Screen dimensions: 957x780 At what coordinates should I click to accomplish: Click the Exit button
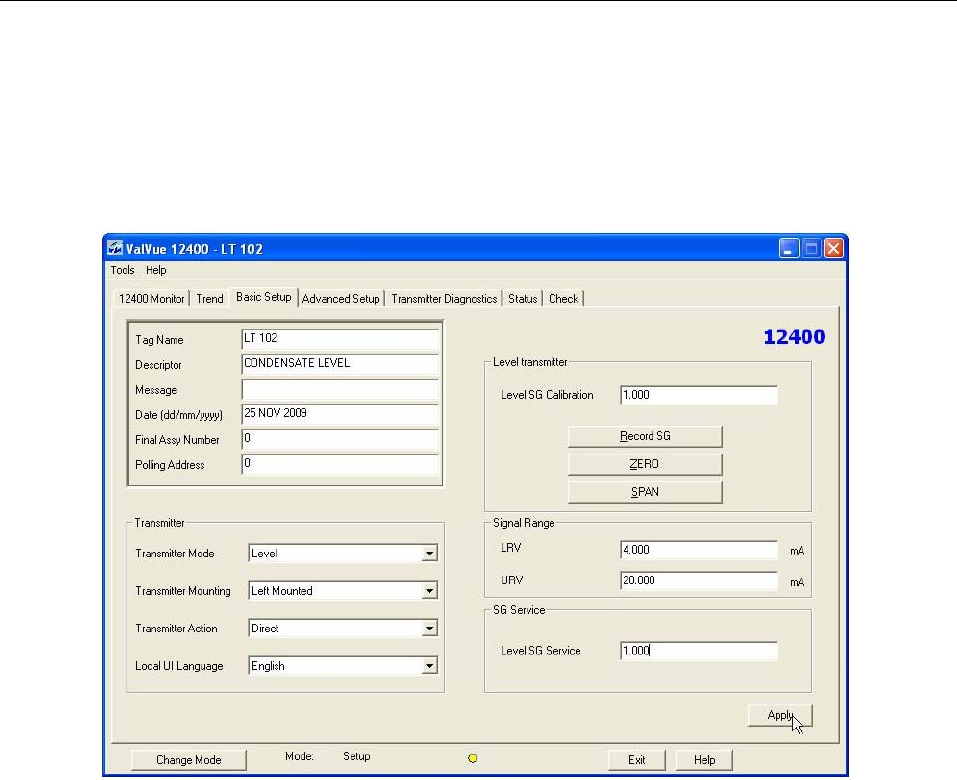point(637,760)
